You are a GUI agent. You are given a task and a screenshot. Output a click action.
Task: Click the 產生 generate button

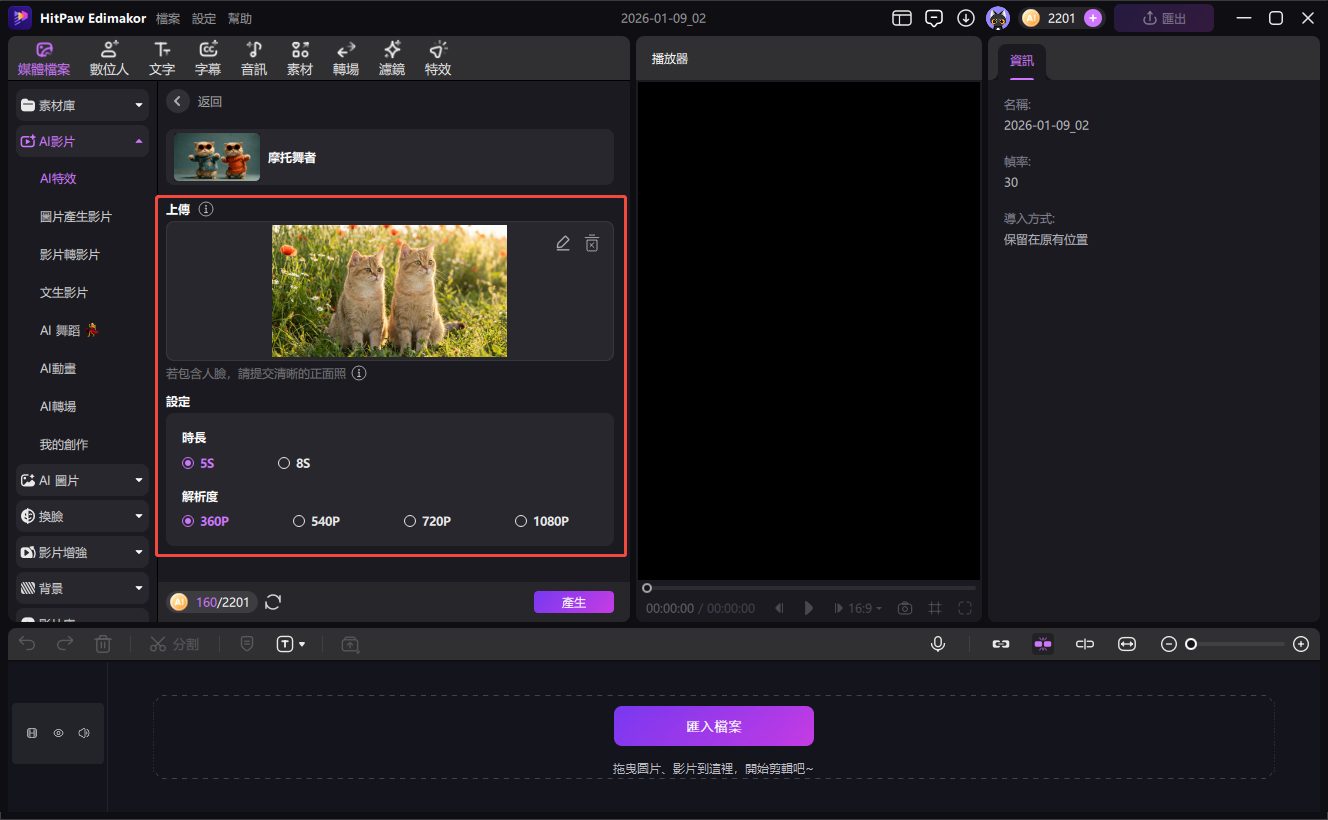(574, 601)
